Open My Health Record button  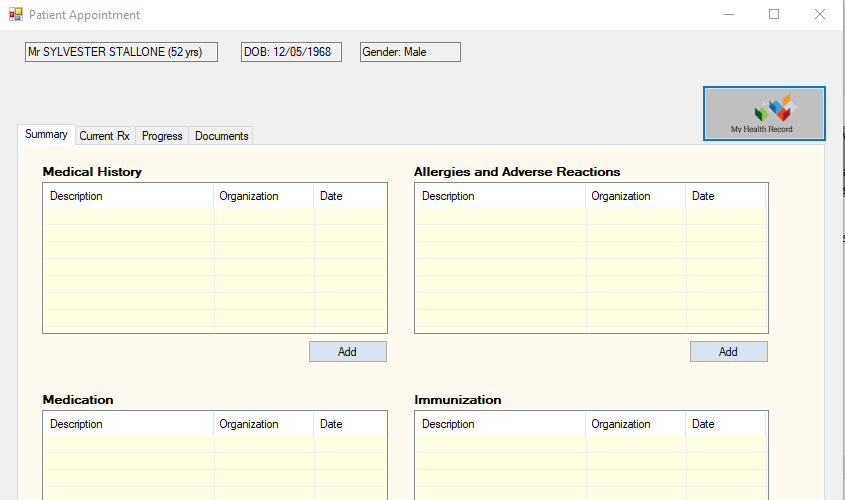[764, 113]
